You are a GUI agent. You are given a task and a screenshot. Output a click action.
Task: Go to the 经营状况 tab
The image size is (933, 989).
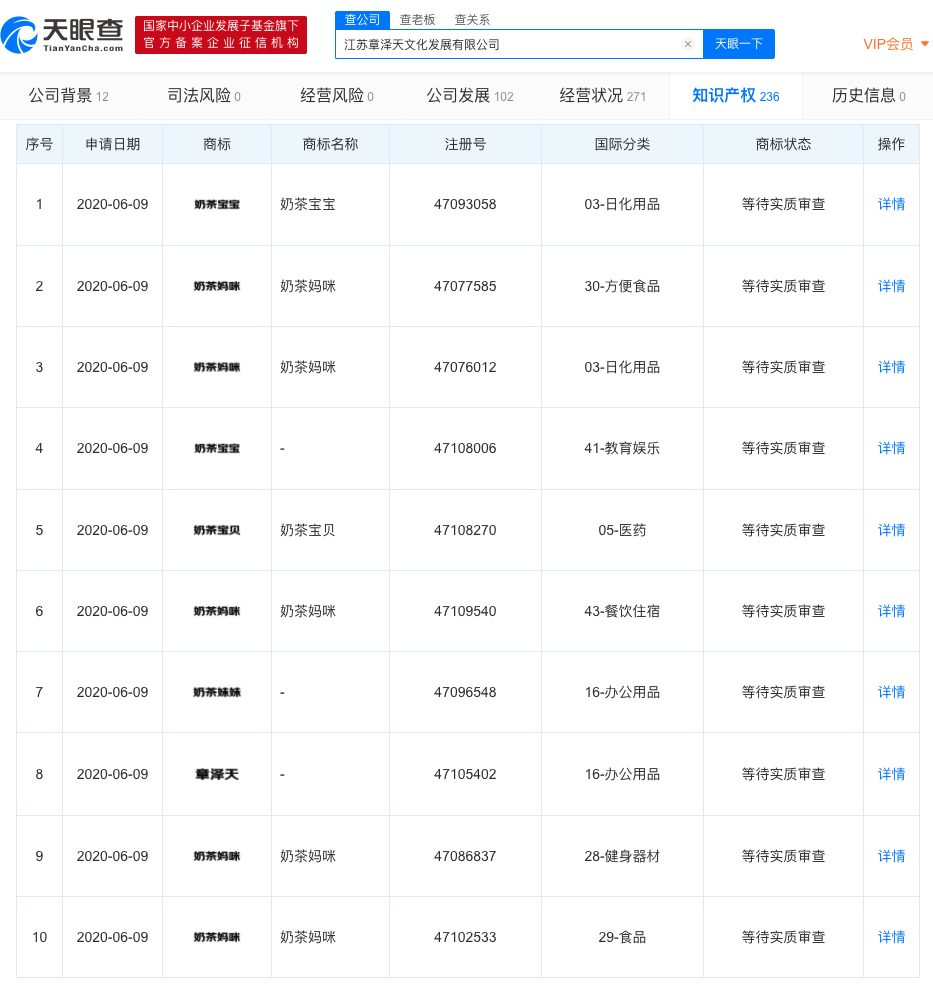click(602, 96)
